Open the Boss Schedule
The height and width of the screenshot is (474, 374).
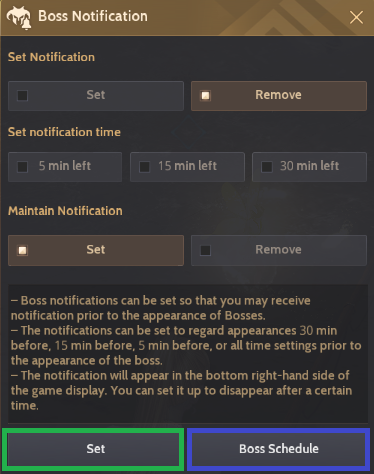click(279, 449)
